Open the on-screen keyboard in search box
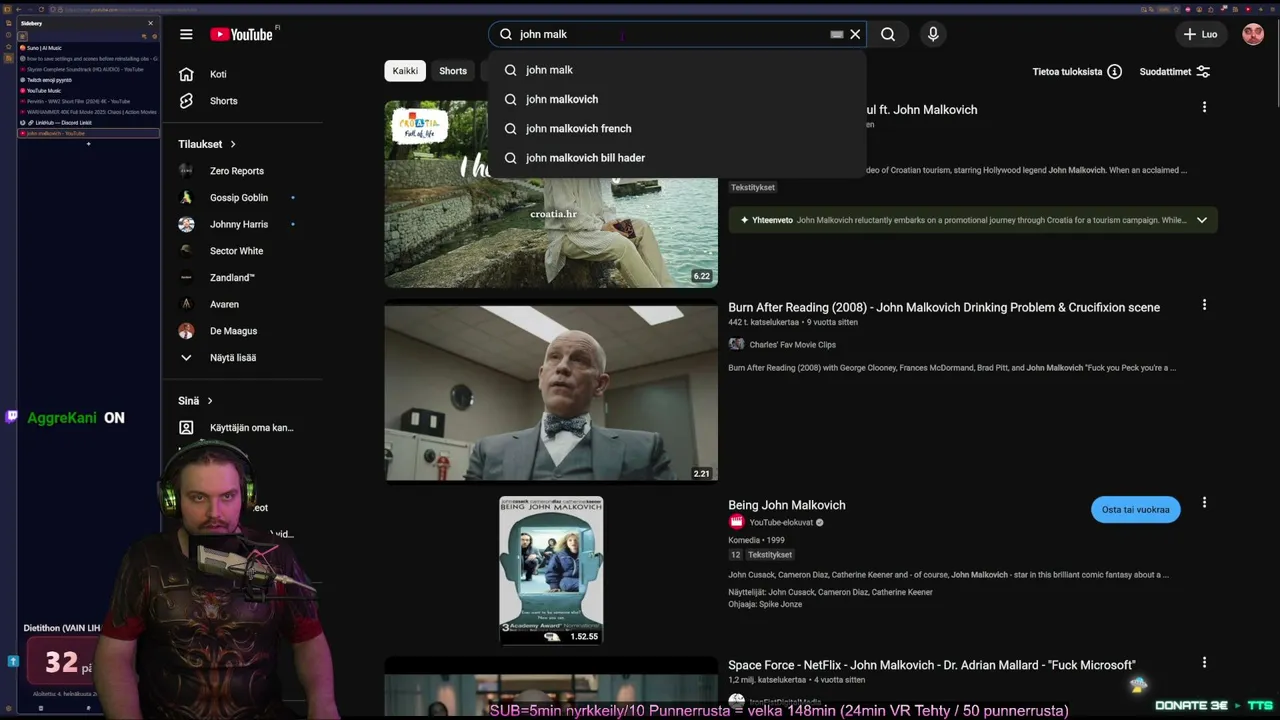Screen dimensions: 1280x720 click(x=837, y=34)
